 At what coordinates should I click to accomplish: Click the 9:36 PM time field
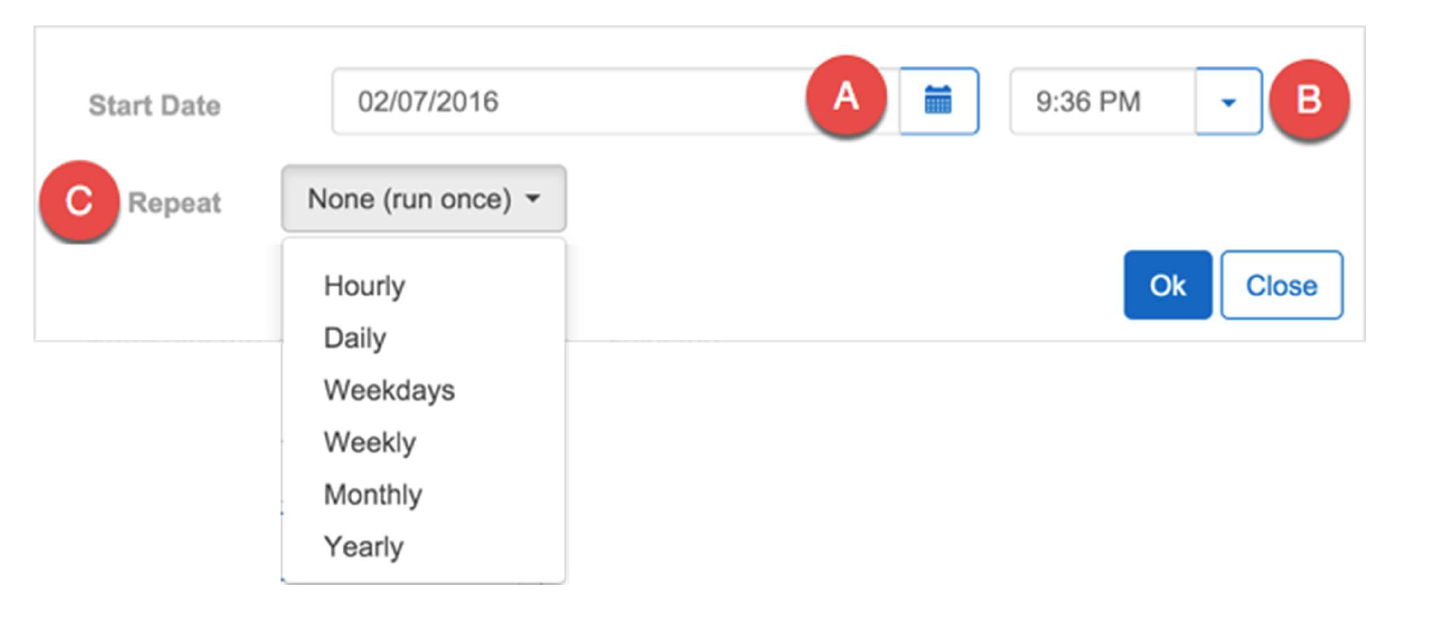[1101, 101]
